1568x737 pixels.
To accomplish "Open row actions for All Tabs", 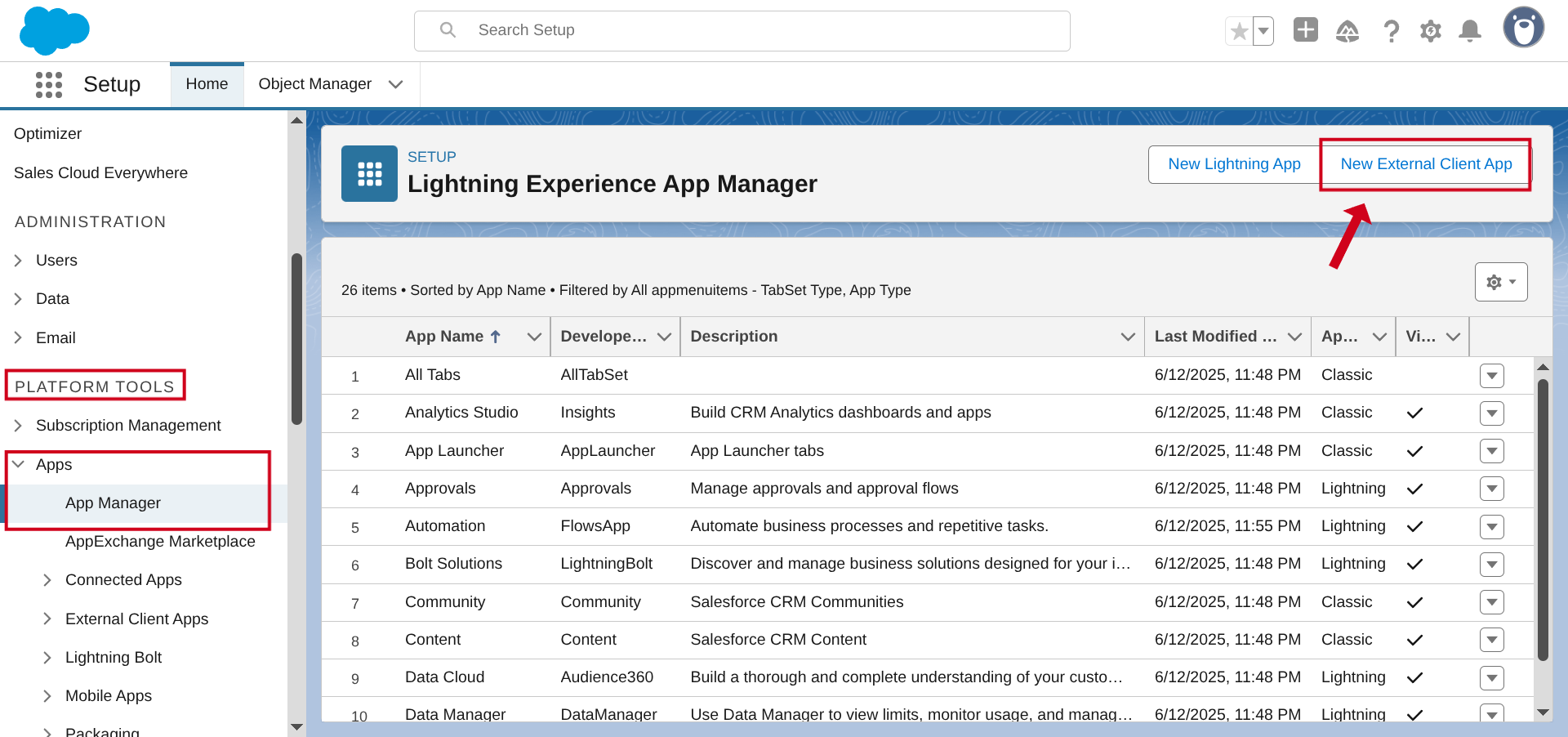I will (x=1492, y=376).
